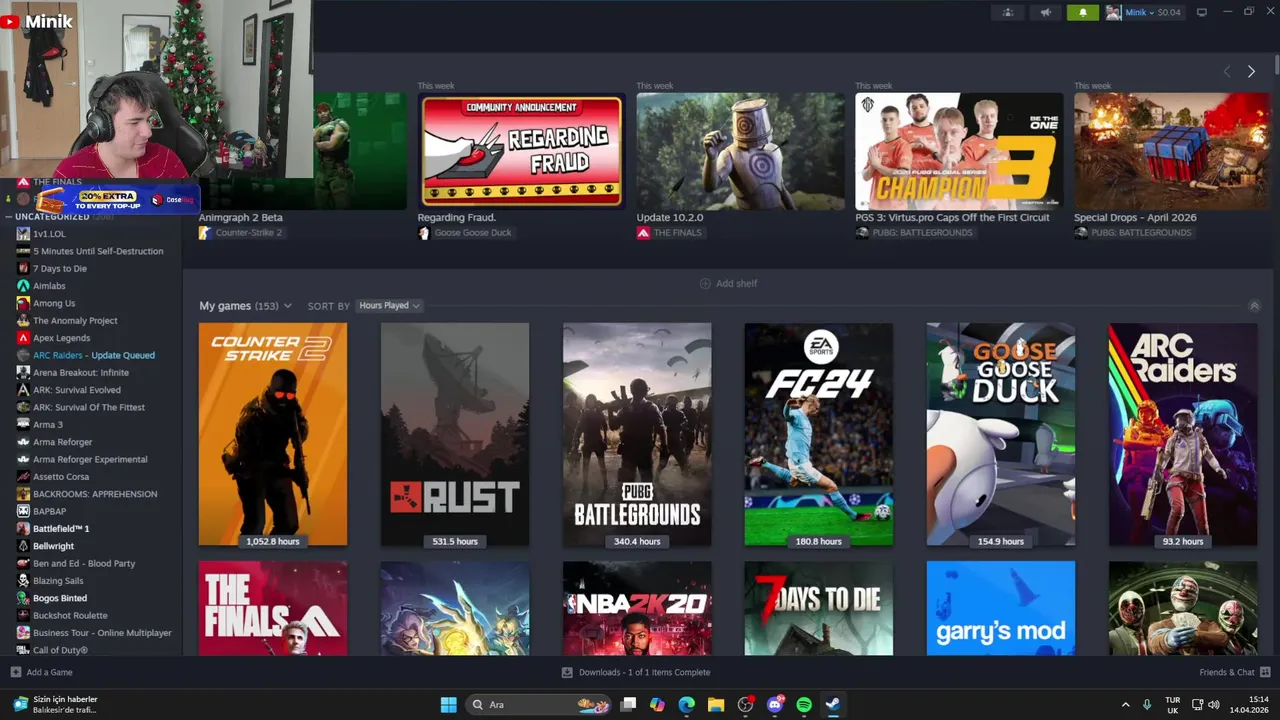1280x720 pixels.
Task: Click the Apex Legends icon in sidebar
Action: tap(23, 338)
